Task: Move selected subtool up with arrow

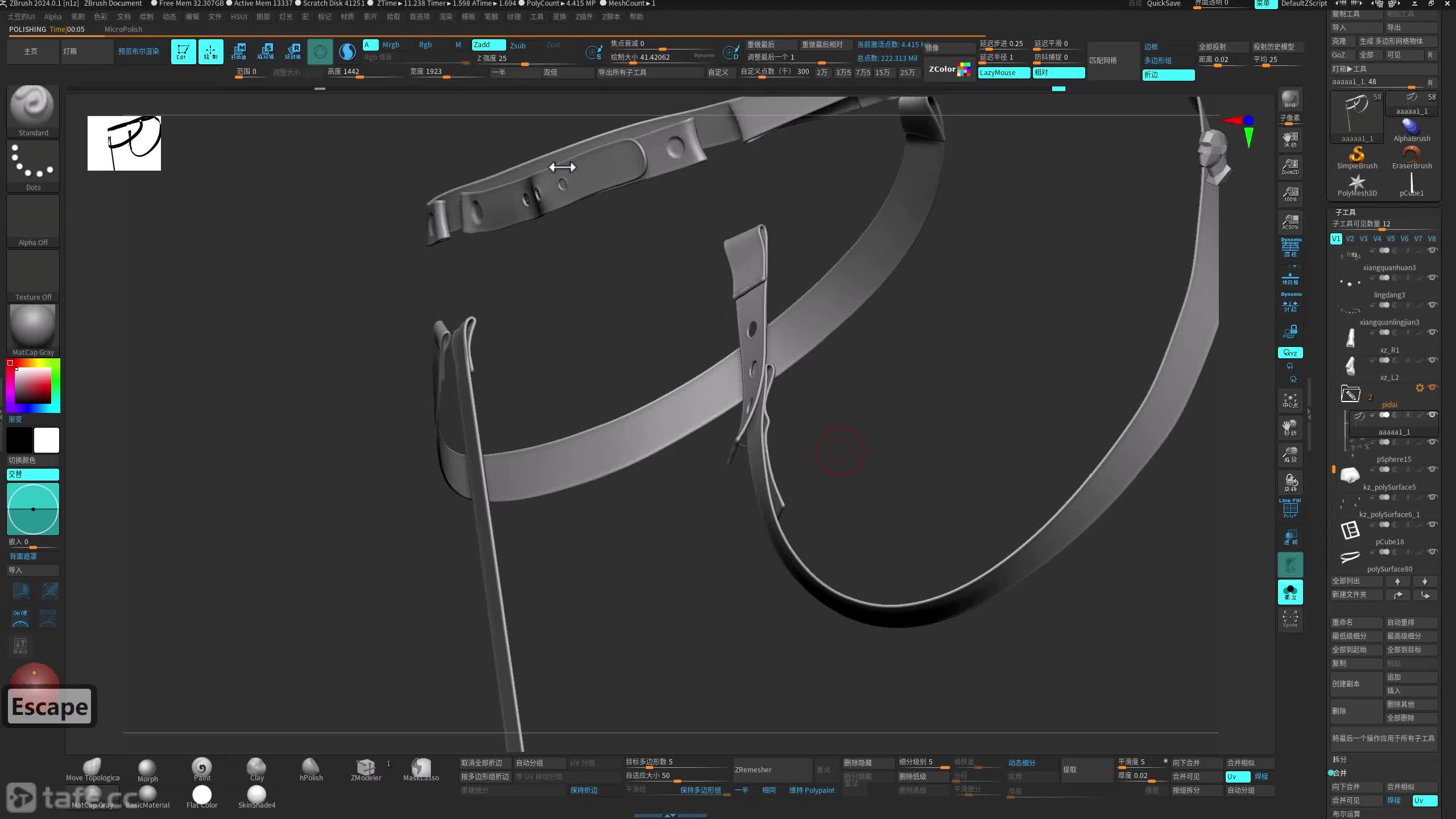Action: (1397, 581)
